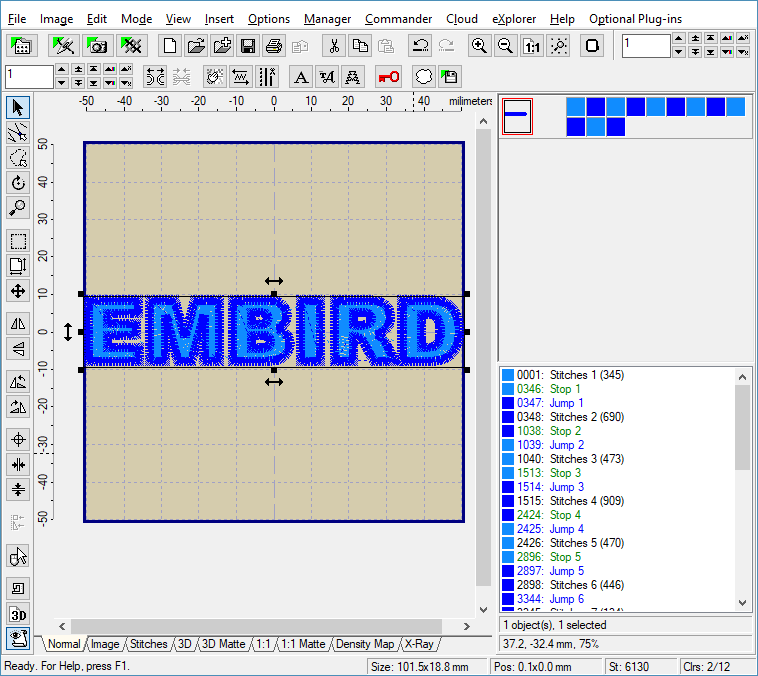Image resolution: width=758 pixels, height=676 pixels.
Task: Click the first color swatch in palette
Action: [x=576, y=106]
